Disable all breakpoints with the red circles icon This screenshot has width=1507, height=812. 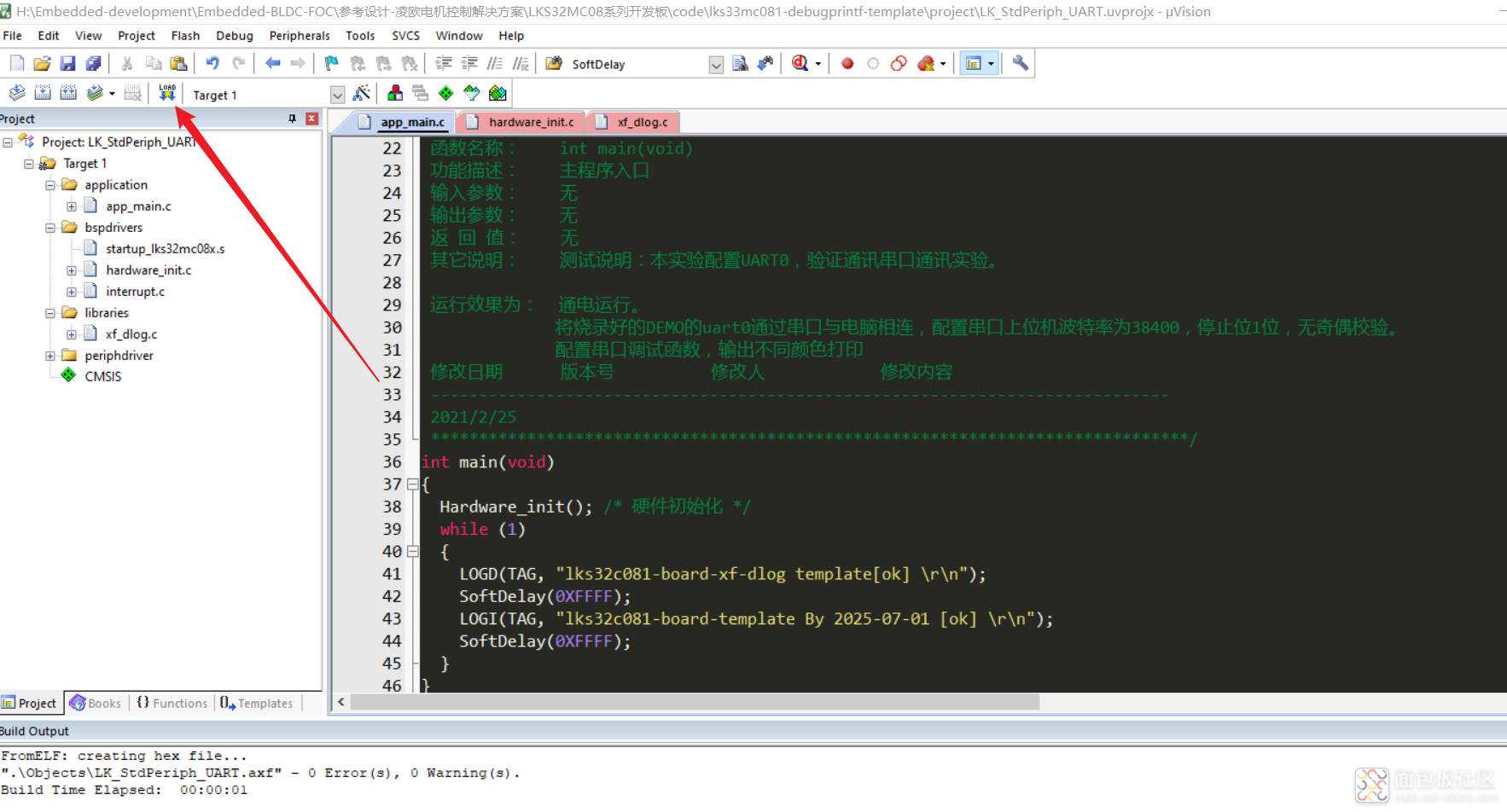[x=899, y=63]
